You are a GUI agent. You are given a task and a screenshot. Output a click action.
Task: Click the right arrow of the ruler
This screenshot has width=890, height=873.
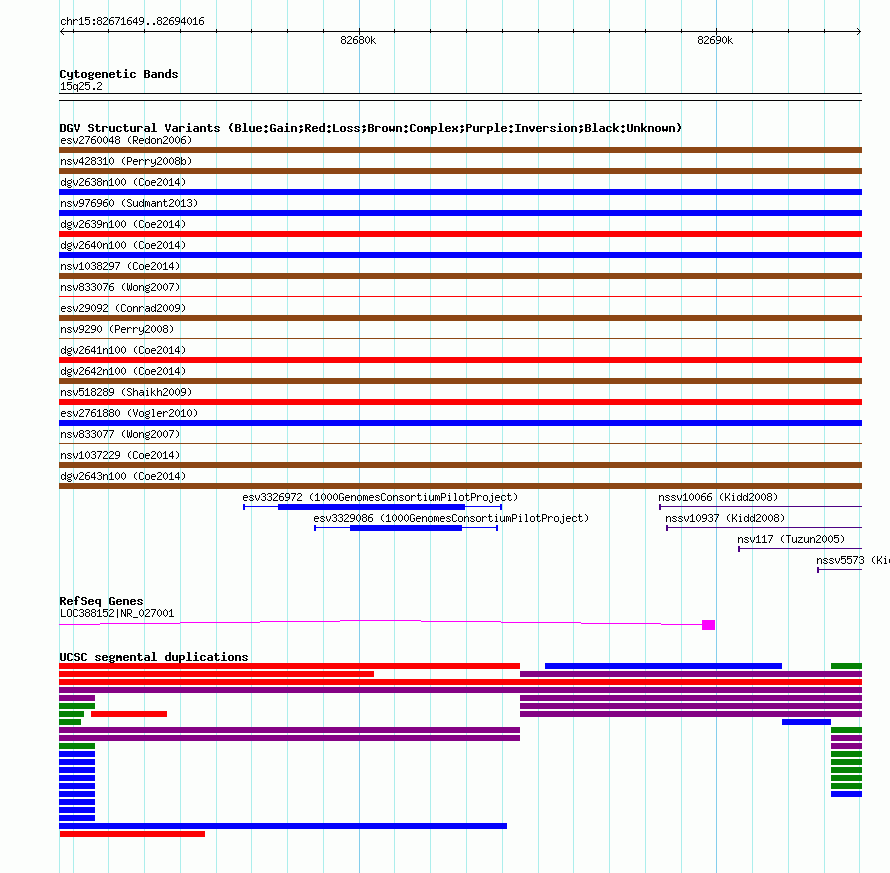858,31
